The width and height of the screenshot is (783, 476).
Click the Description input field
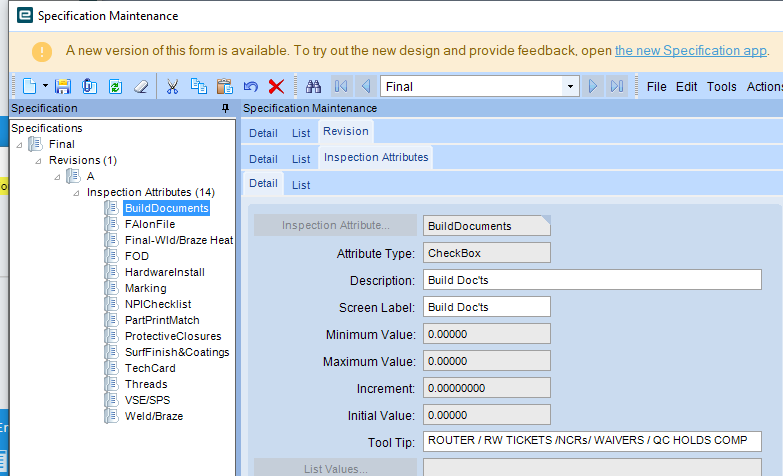(592, 280)
